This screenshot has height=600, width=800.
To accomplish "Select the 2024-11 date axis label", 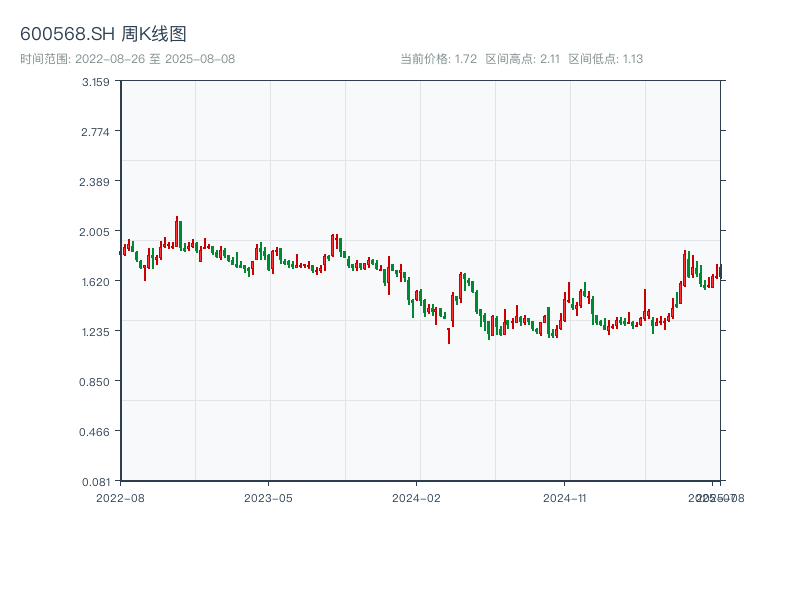I will tap(566, 497).
